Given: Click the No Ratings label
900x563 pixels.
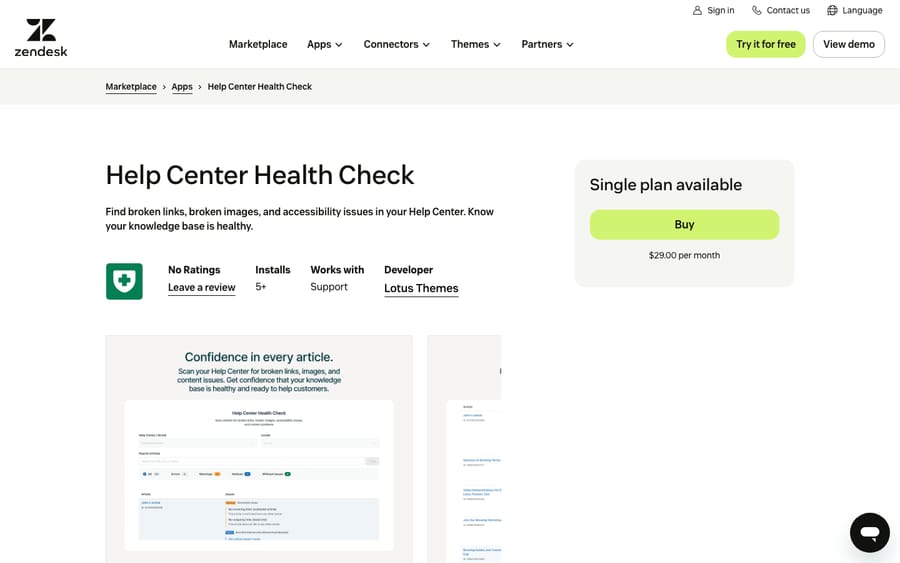Looking at the screenshot, I should (x=194, y=270).
